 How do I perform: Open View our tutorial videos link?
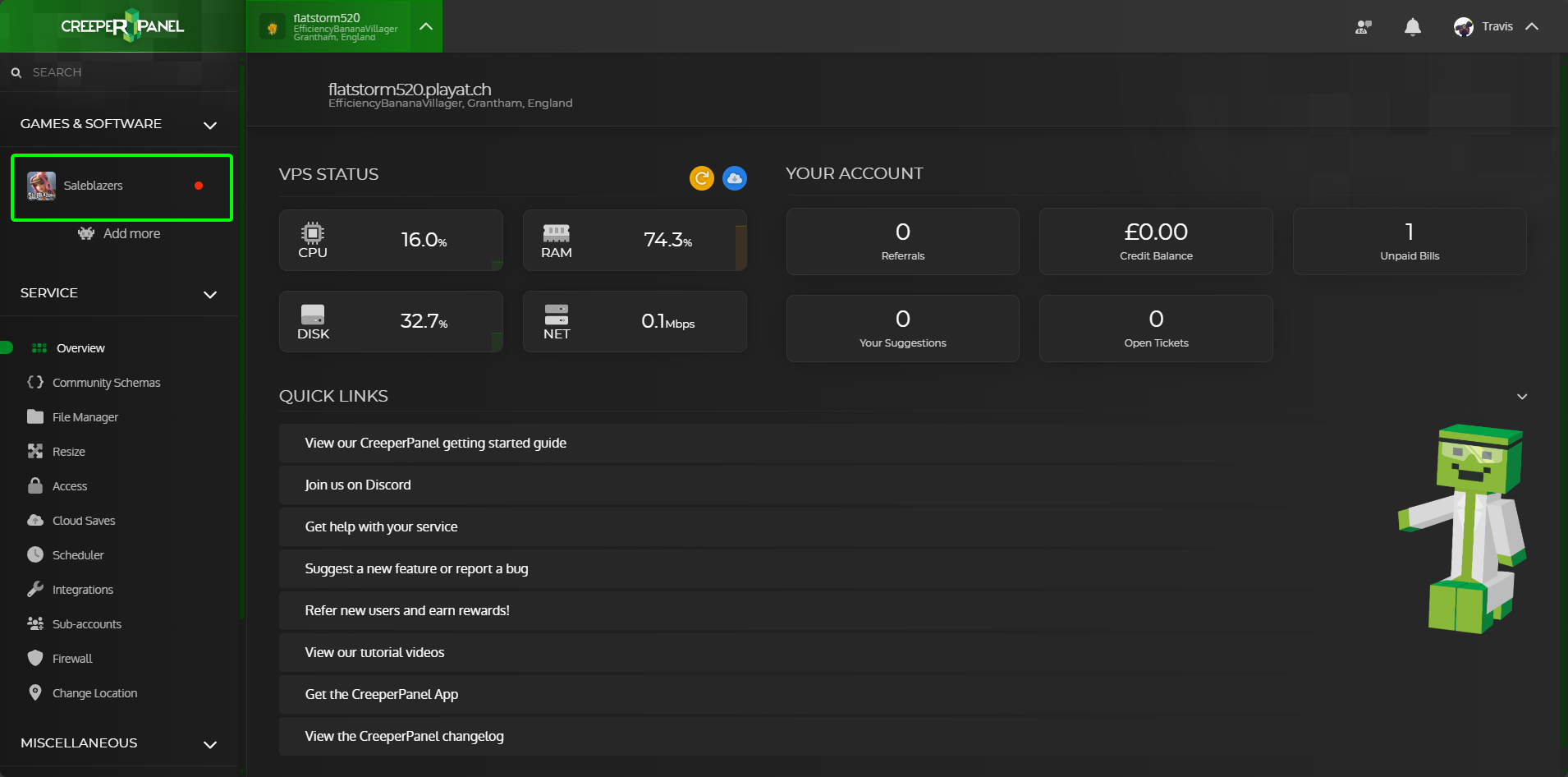point(375,653)
